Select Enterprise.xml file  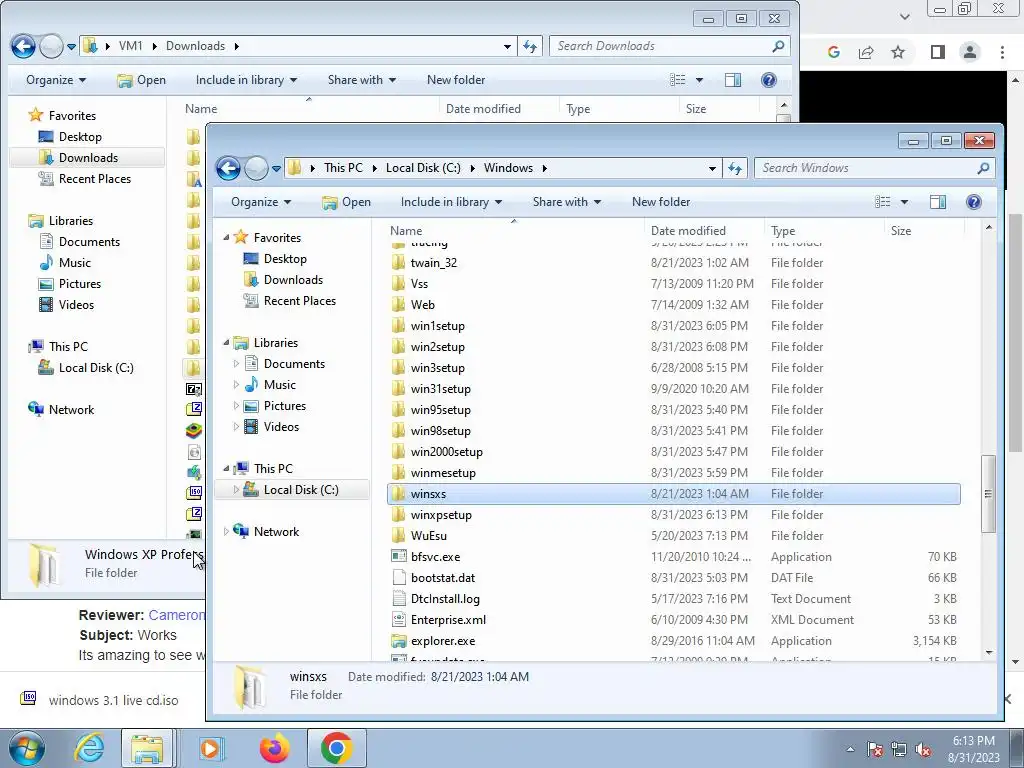point(673,620)
